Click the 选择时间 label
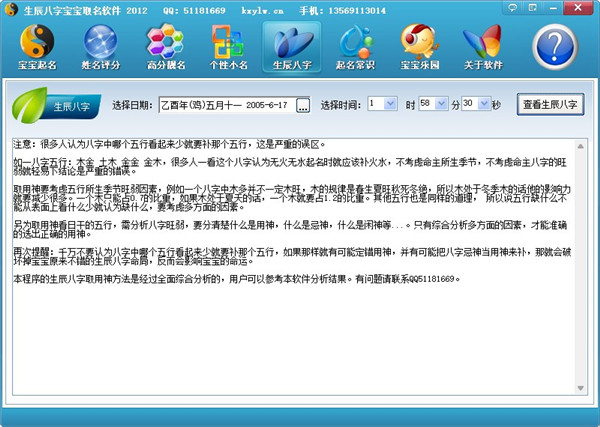Image resolution: width=600 pixels, height=427 pixels. [x=341, y=105]
